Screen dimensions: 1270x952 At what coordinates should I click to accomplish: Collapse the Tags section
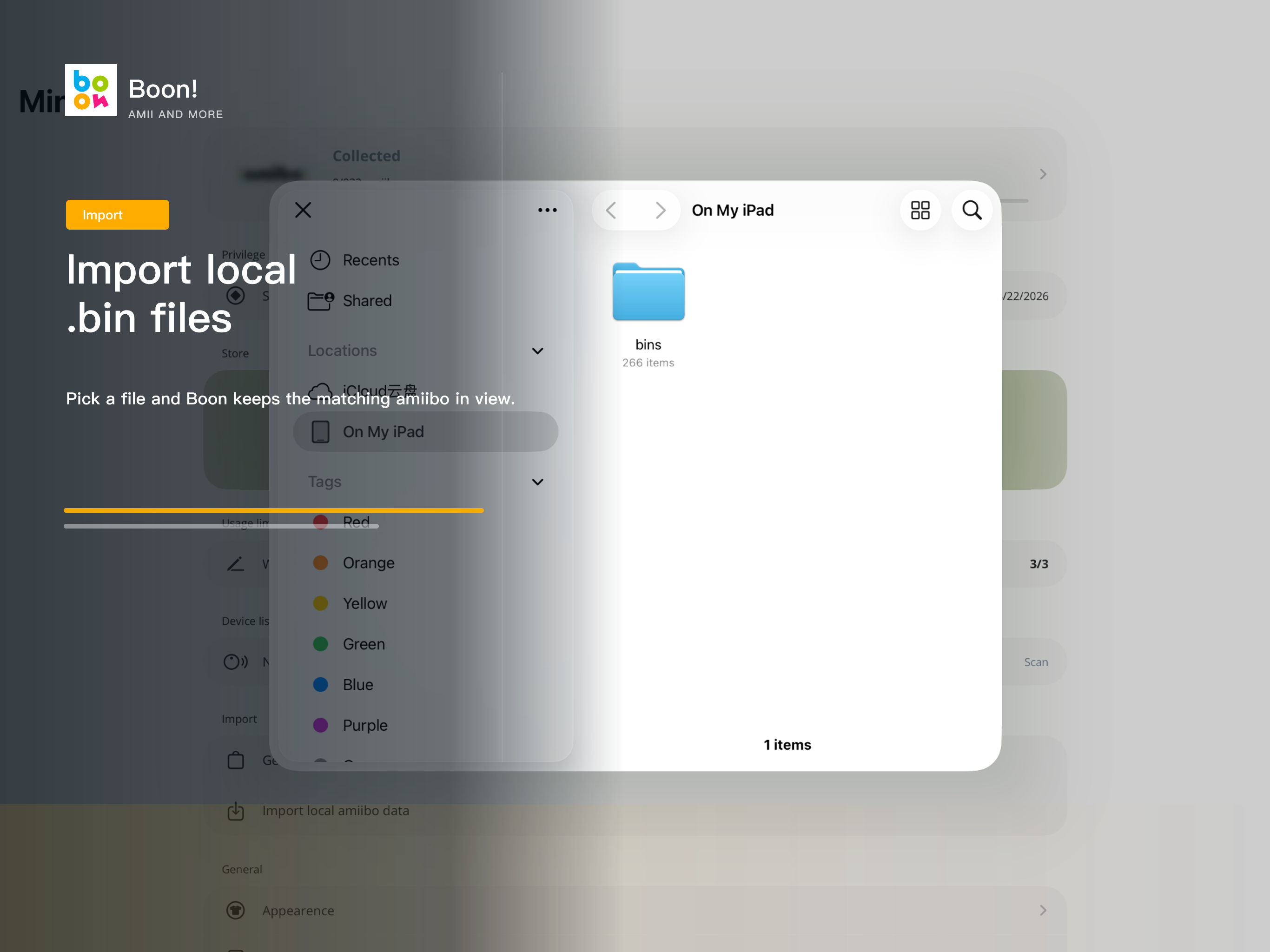click(537, 482)
